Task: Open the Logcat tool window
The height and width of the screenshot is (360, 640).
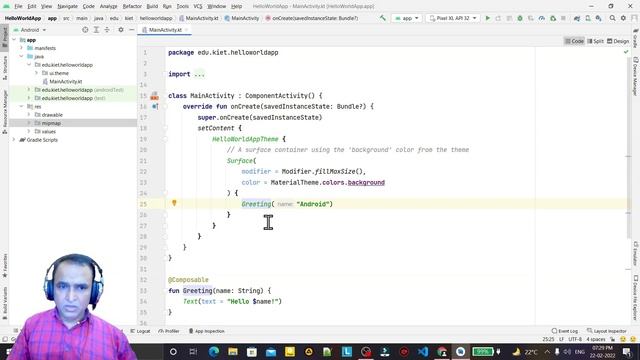Action: (x=140, y=331)
